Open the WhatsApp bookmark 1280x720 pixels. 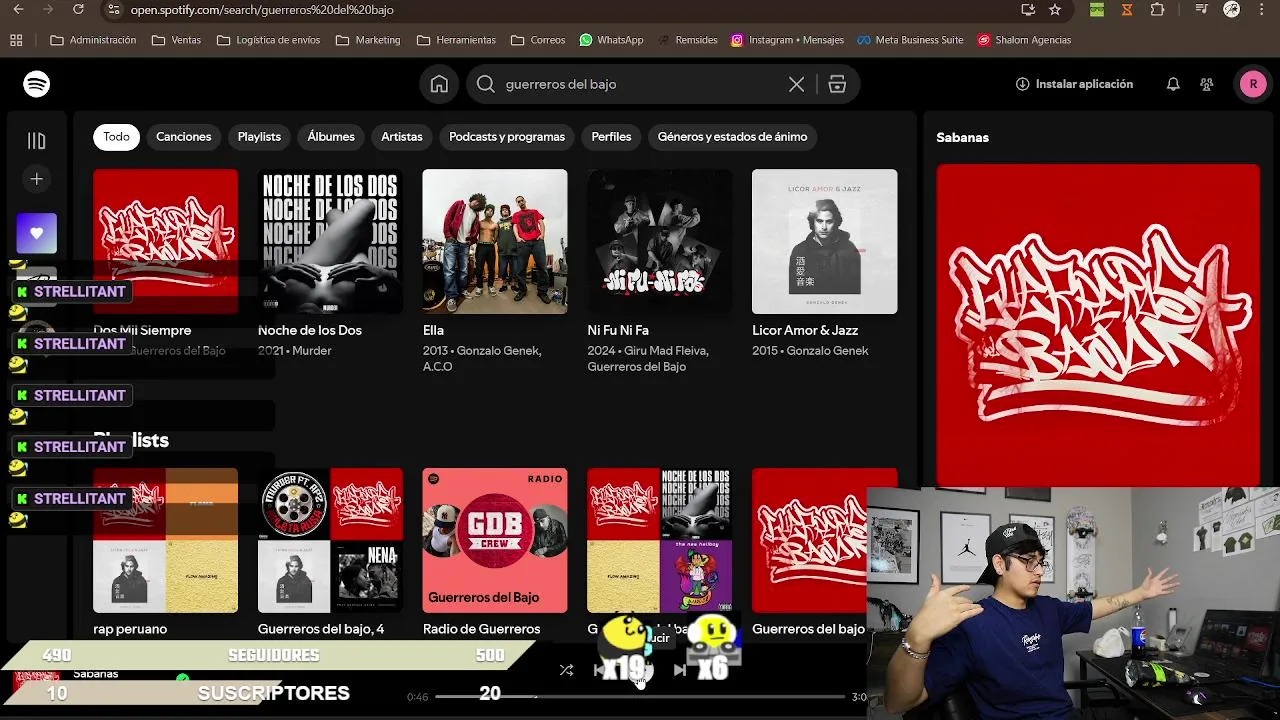[x=611, y=41]
